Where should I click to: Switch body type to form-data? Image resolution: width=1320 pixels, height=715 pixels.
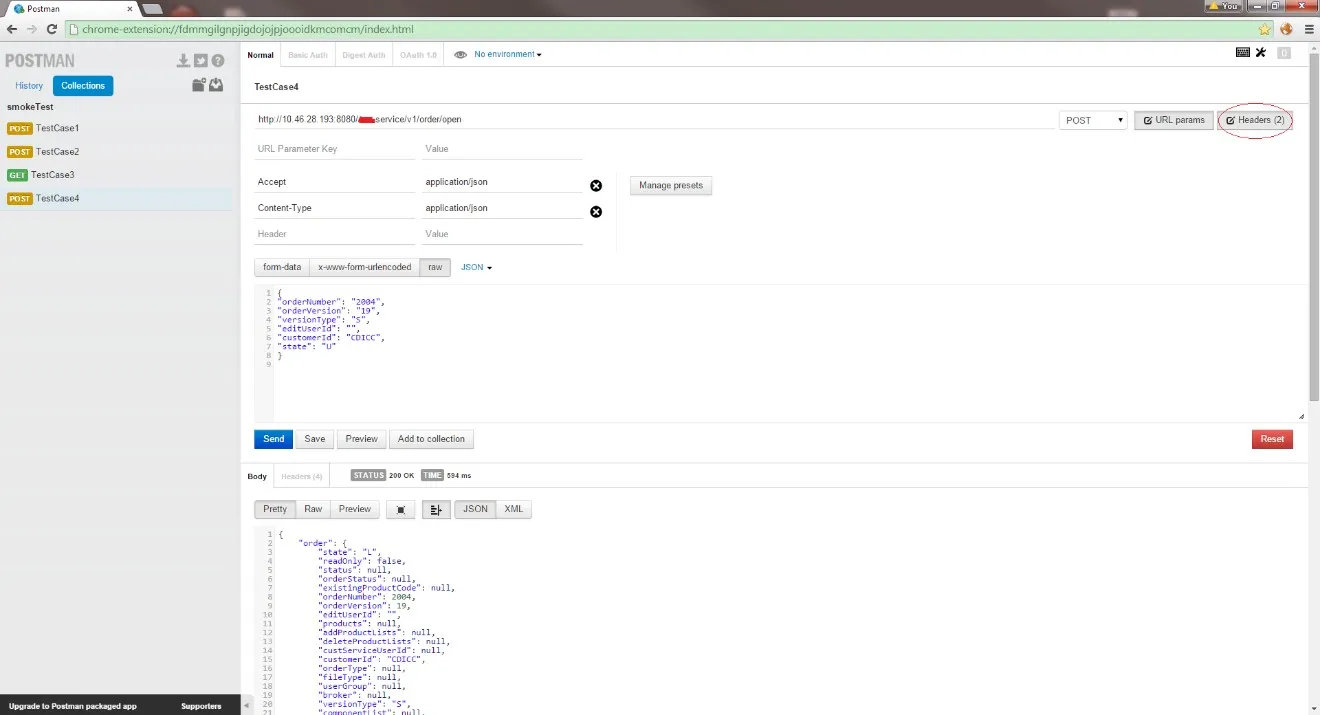(x=282, y=268)
